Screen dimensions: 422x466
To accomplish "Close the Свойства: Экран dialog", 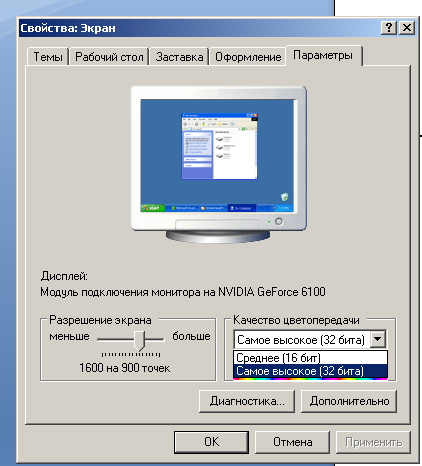I will click(407, 28).
